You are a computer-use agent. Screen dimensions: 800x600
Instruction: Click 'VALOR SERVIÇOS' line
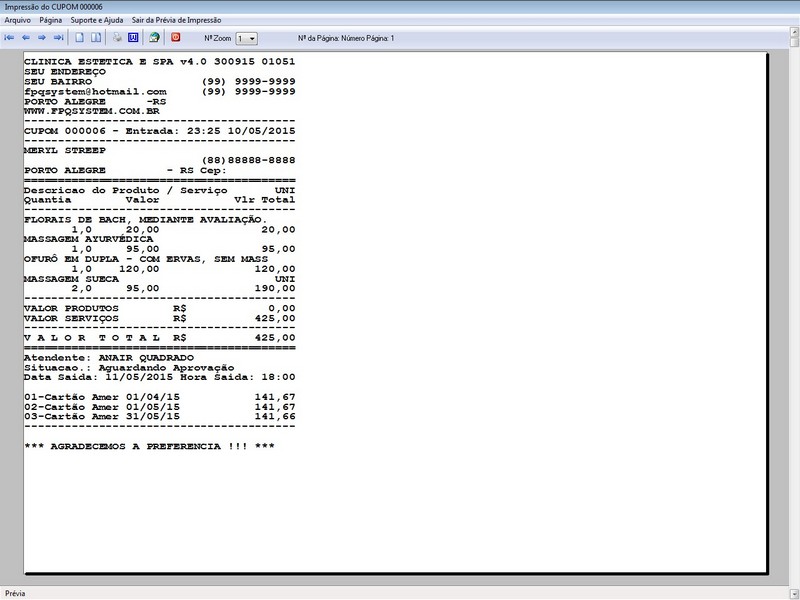click(160, 318)
